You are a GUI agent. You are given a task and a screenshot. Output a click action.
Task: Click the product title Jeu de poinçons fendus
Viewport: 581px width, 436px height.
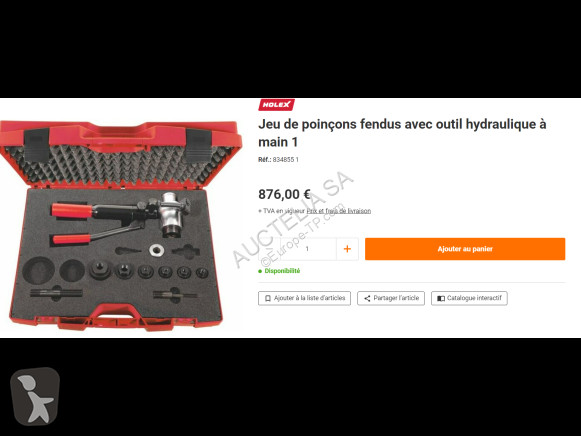pos(402,133)
